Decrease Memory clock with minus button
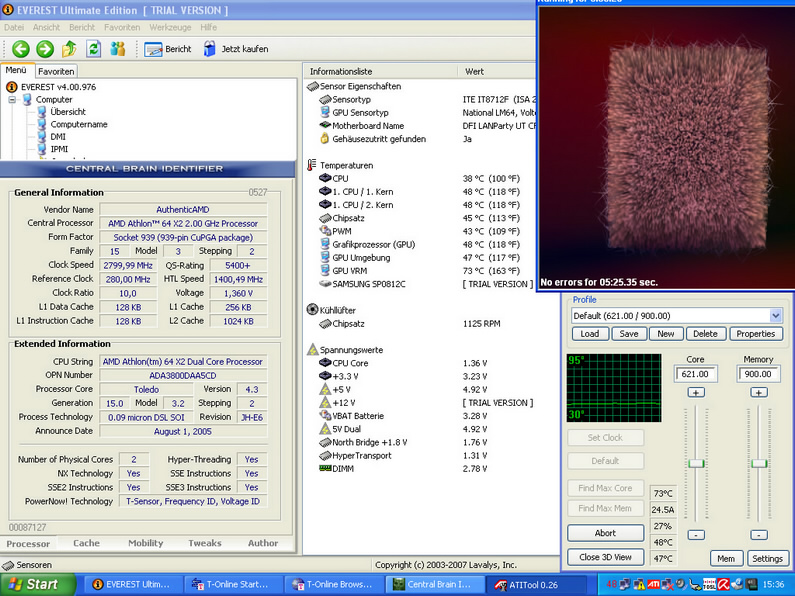 pyautogui.click(x=759, y=535)
